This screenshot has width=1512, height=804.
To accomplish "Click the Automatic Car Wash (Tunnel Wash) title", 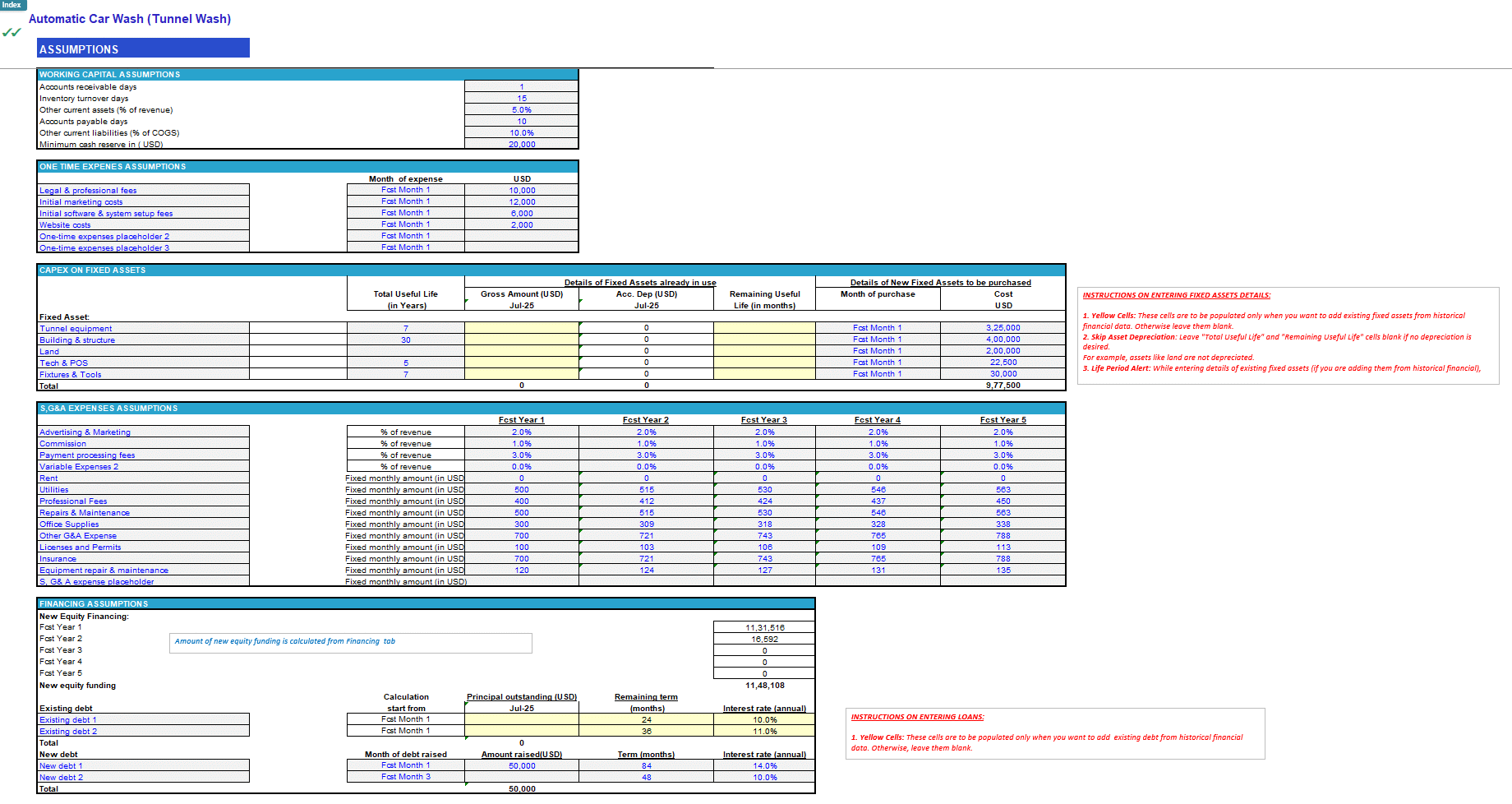I will [130, 19].
